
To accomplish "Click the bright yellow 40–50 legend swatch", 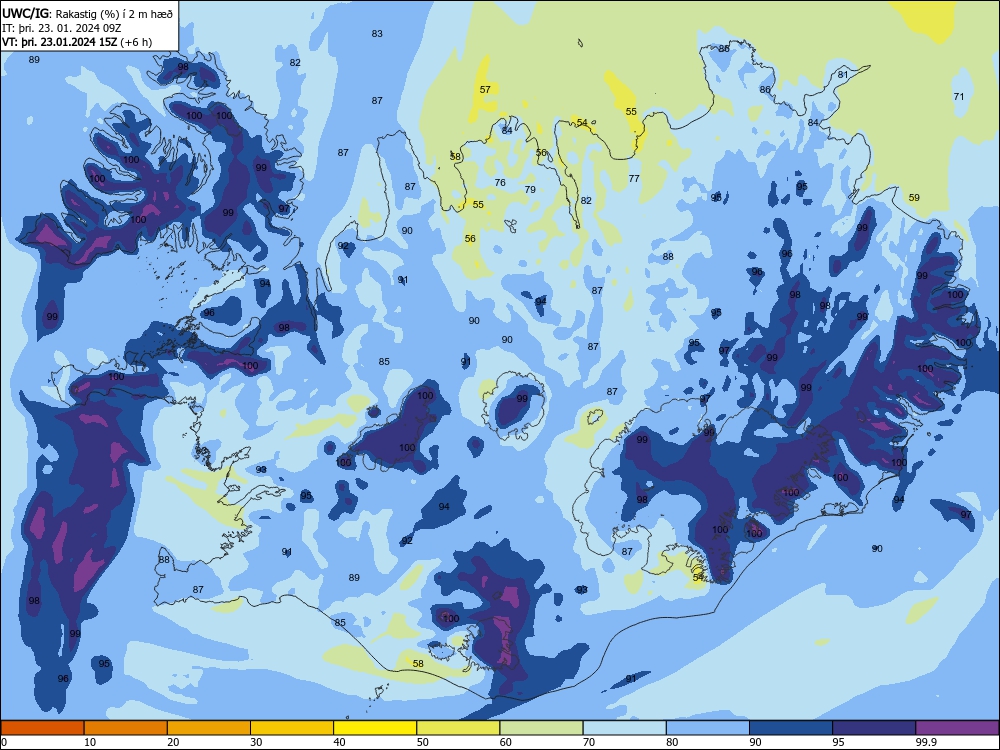I will tap(375, 728).
